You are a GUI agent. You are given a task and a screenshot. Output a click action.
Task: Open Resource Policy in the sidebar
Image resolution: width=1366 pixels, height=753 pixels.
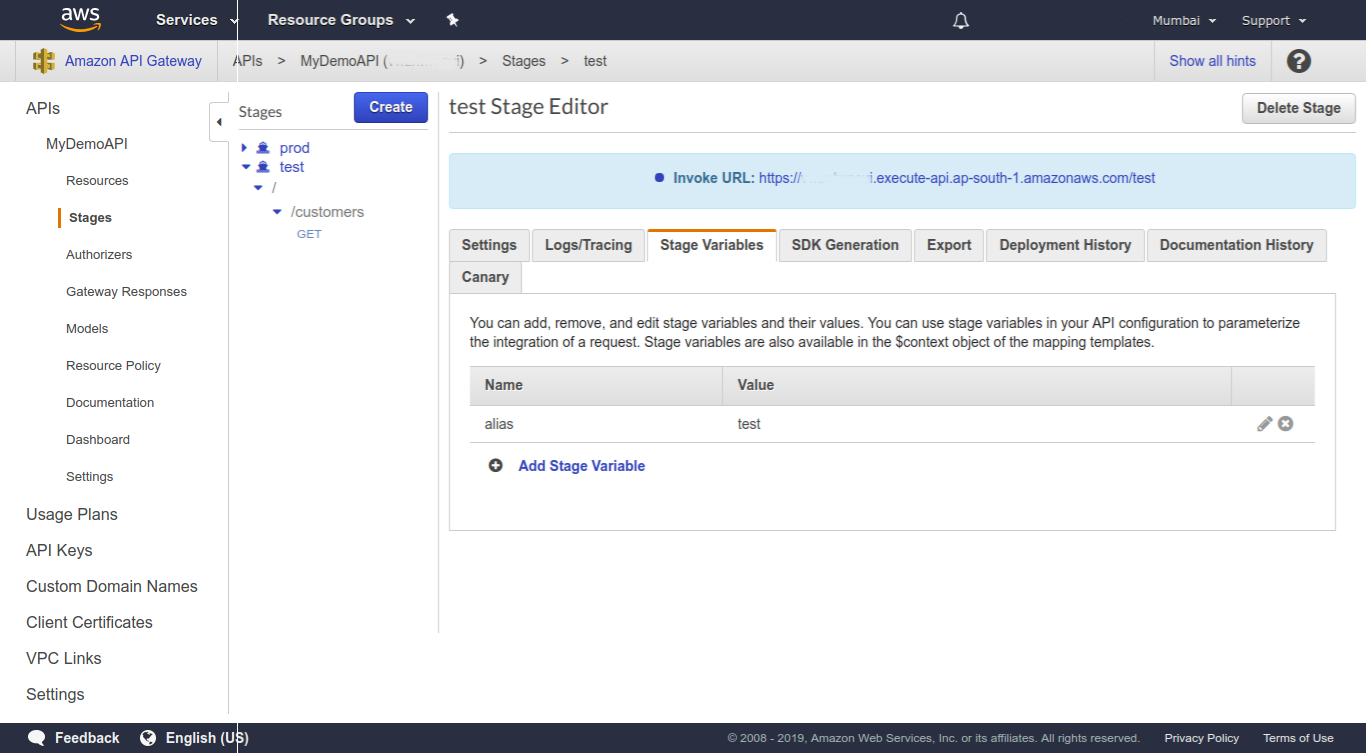tap(113, 366)
